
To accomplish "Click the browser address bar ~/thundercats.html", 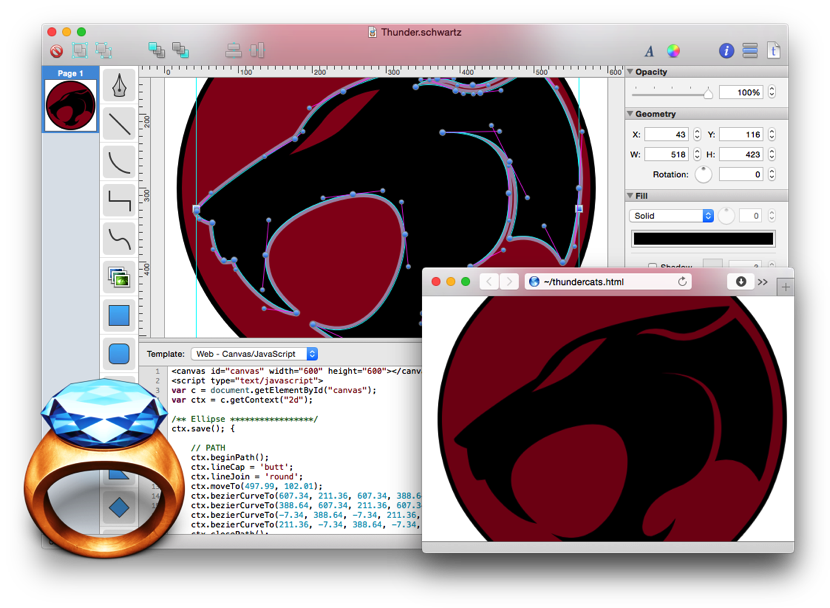I will coord(608,282).
